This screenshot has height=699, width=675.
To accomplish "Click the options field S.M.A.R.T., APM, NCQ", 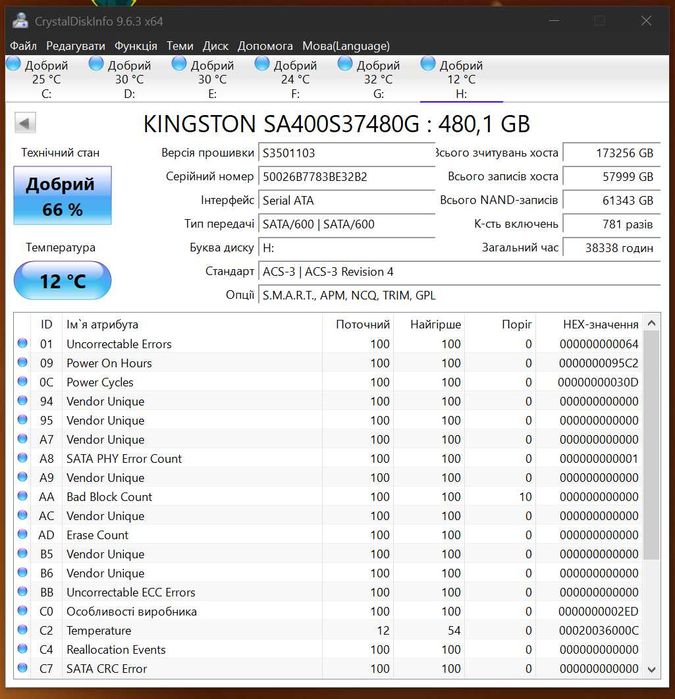I will point(459,295).
